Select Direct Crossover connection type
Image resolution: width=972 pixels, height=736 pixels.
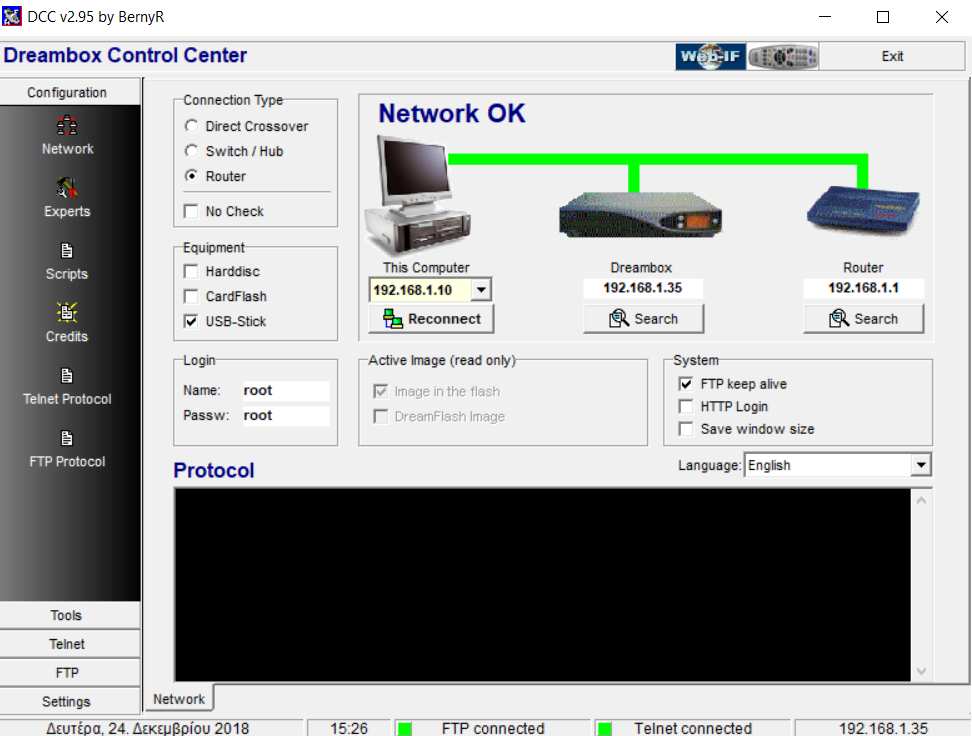pos(192,126)
